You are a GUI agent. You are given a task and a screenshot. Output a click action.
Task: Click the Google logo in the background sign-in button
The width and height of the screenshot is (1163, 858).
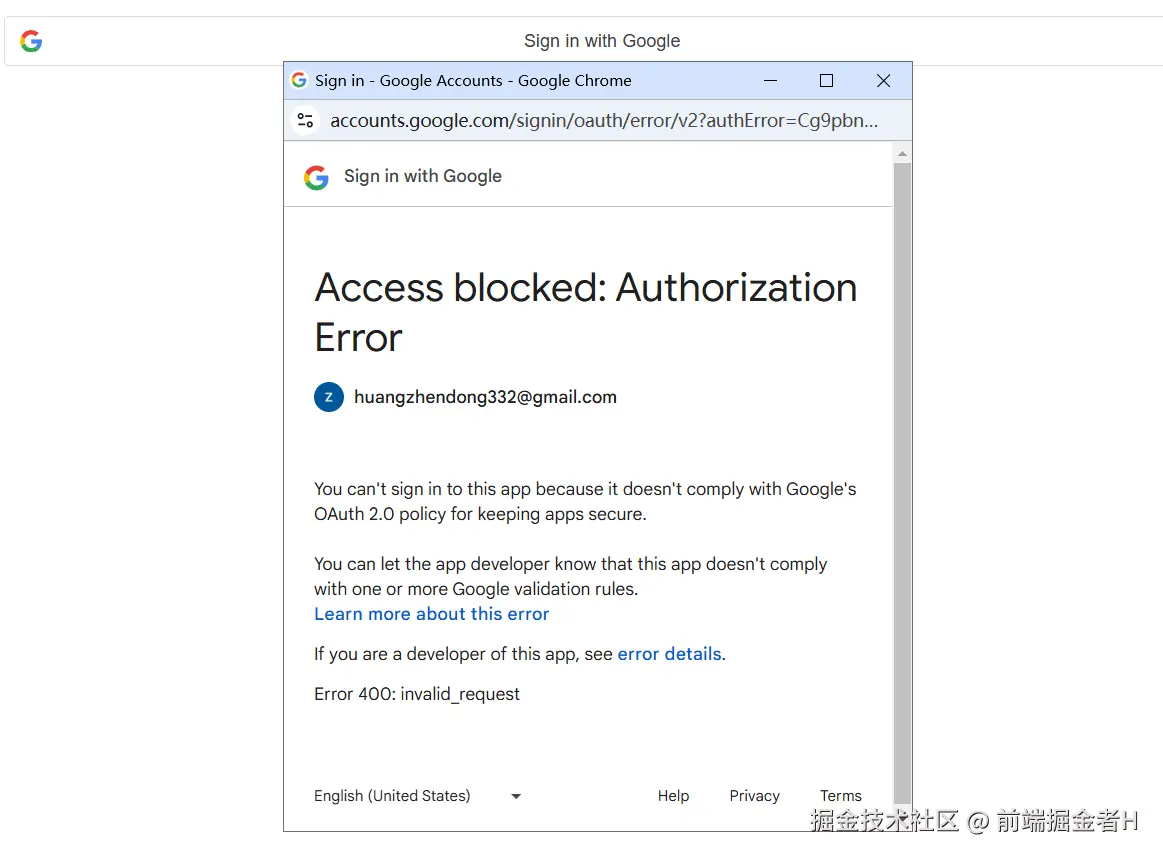pos(31,41)
